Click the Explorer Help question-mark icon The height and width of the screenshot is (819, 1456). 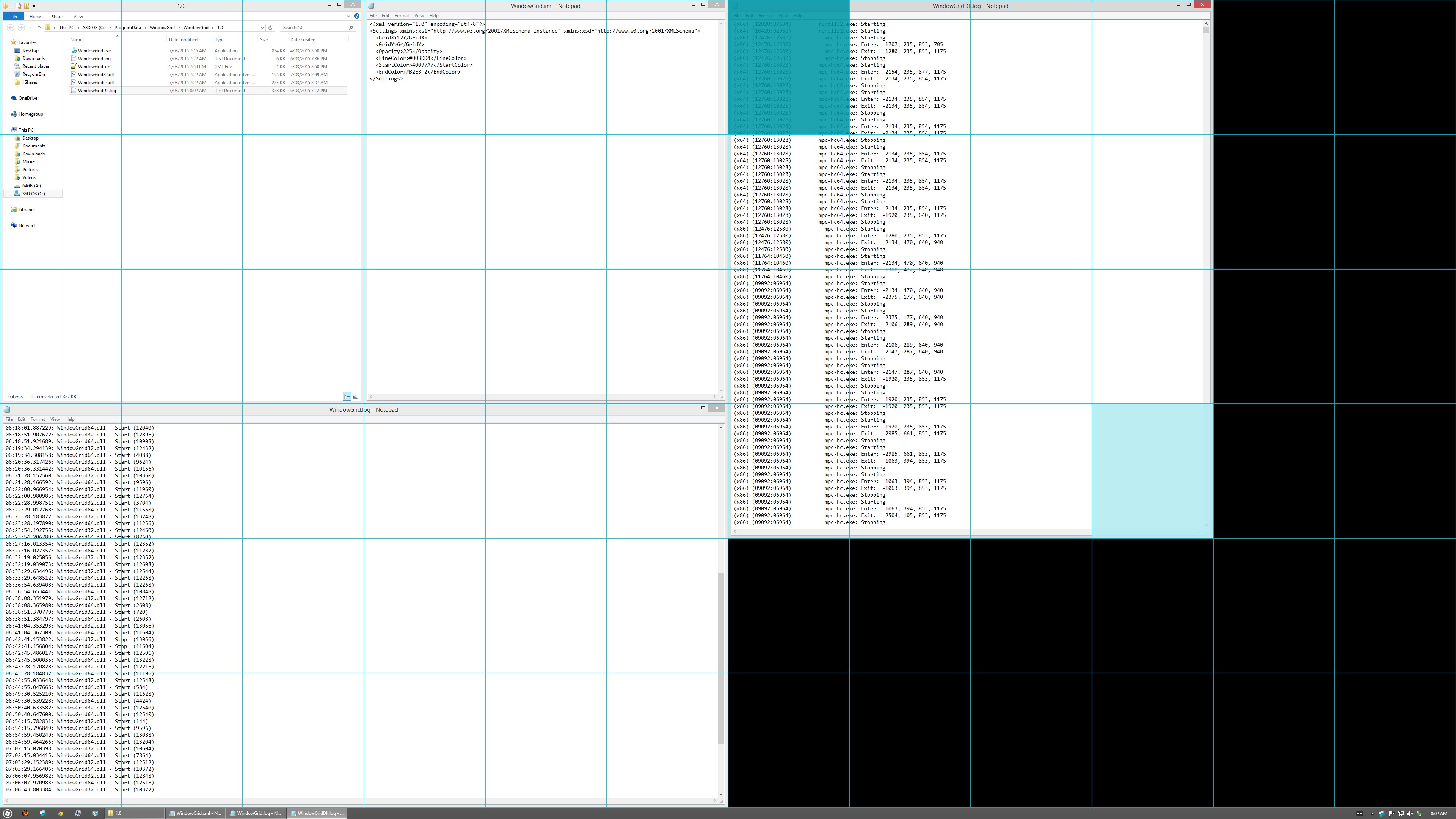[x=357, y=16]
